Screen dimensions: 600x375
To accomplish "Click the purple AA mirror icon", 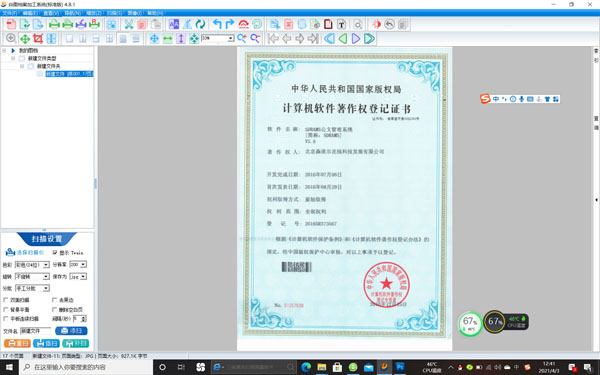I will tap(174, 24).
